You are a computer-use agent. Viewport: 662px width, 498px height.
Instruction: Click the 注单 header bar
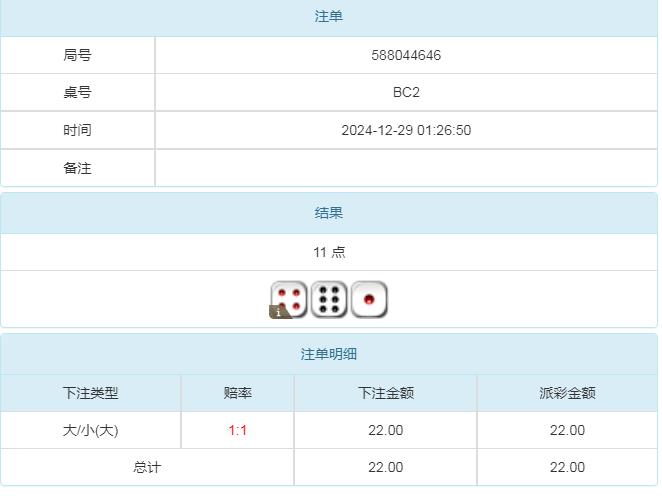329,17
